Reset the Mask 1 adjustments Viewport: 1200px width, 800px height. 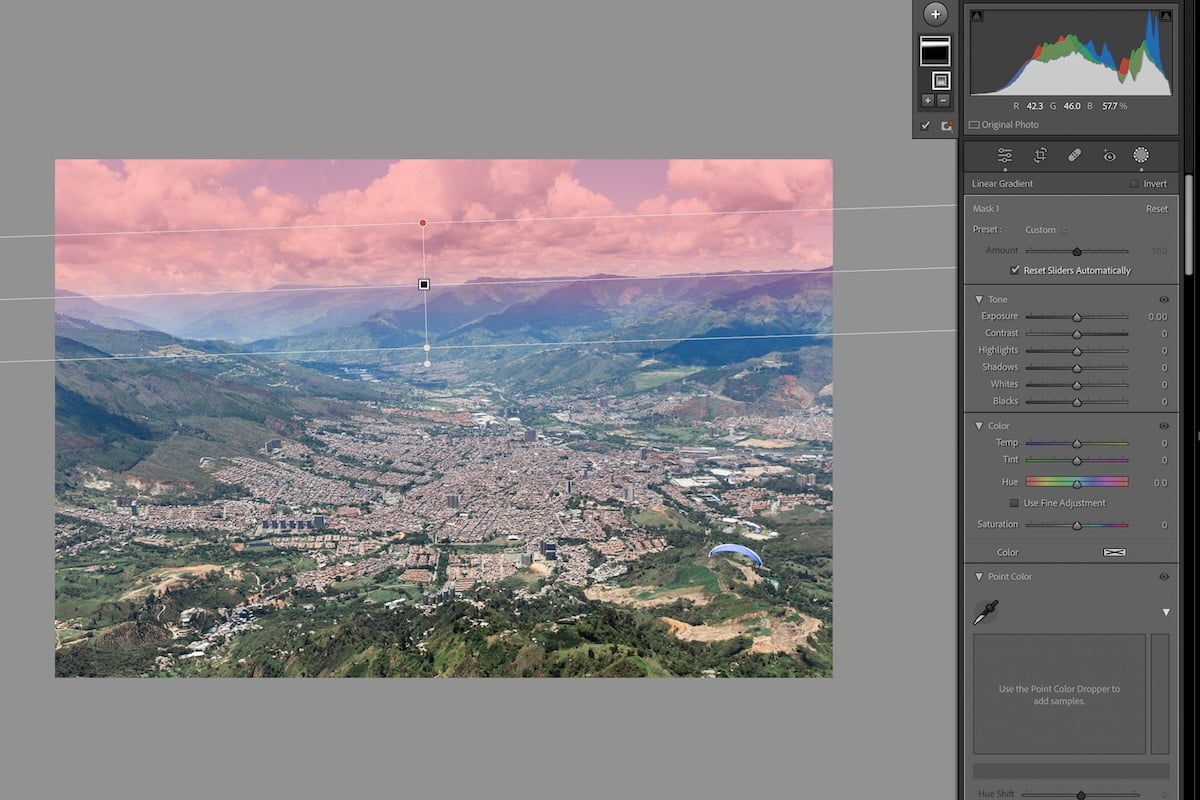(1157, 208)
